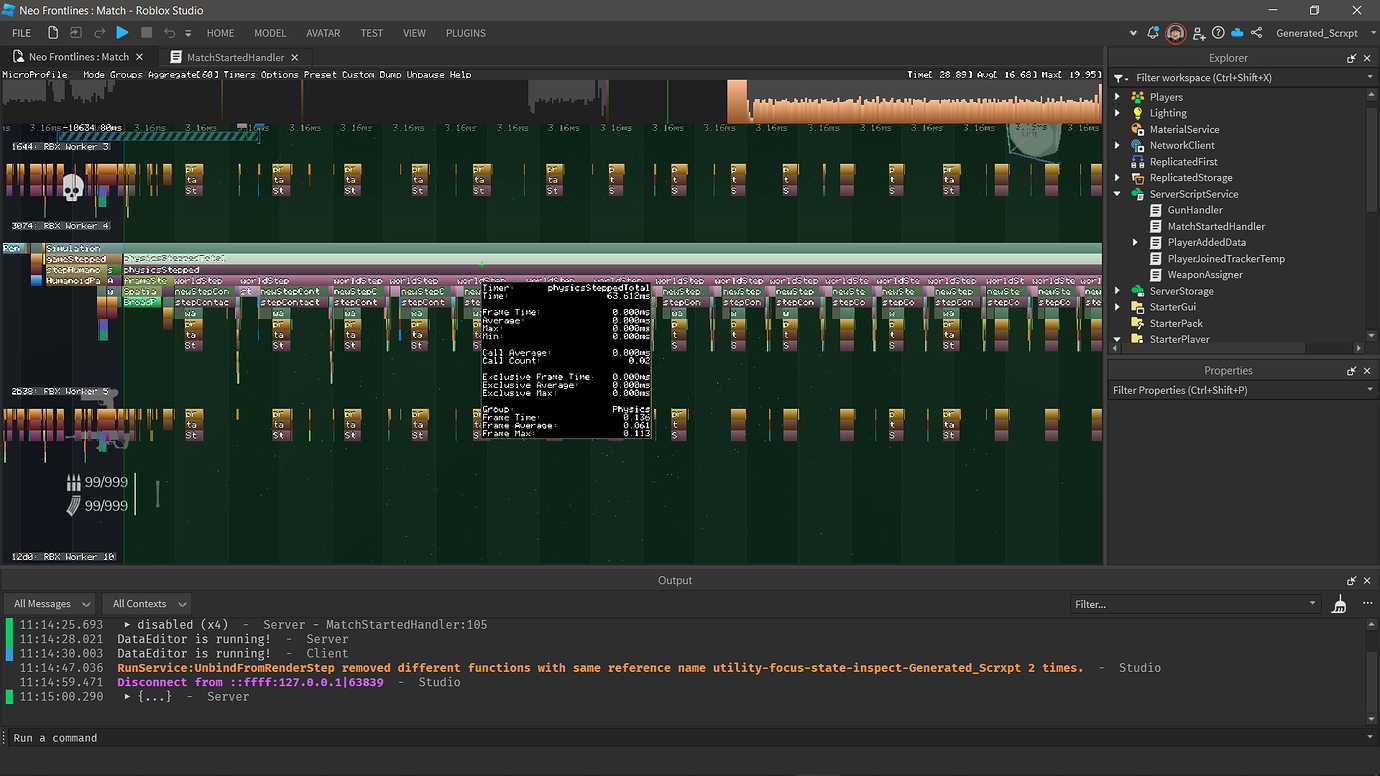Expand the collapsed {...} server message
This screenshot has width=1380, height=776.
pyautogui.click(x=126, y=696)
